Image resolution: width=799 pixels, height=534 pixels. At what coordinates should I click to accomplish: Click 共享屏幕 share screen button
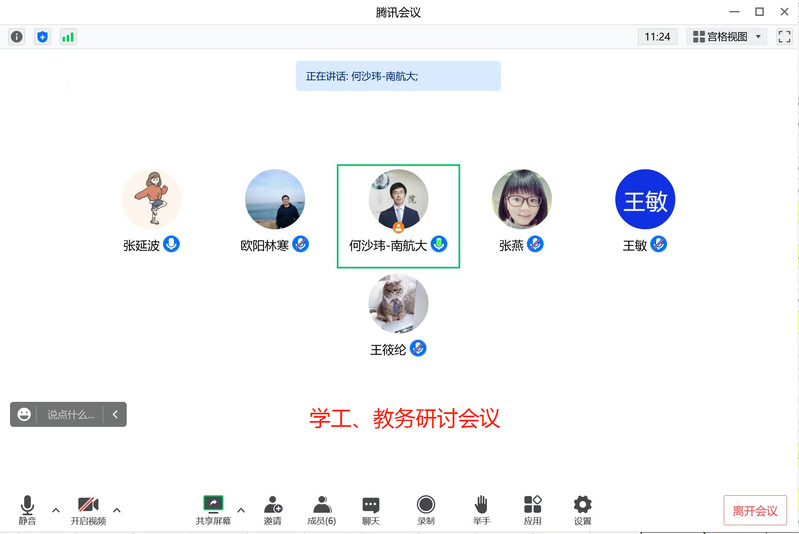click(213, 509)
